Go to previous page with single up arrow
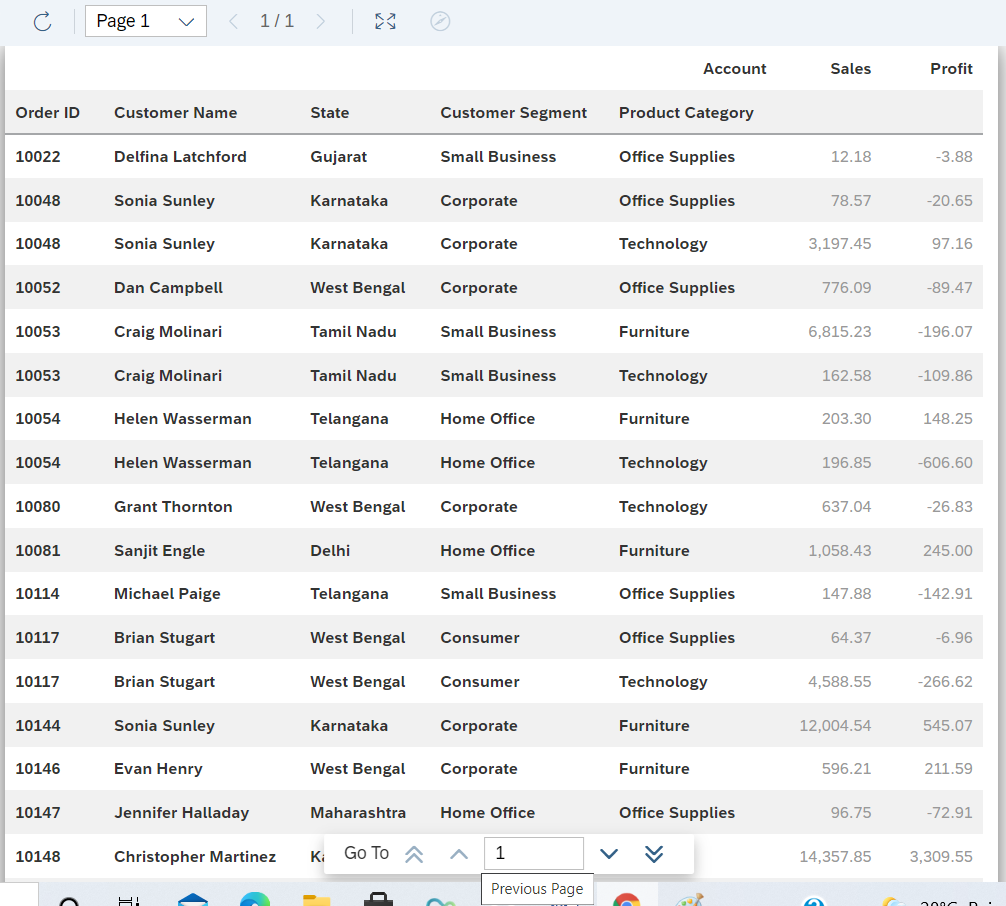The height and width of the screenshot is (906, 1006). point(459,854)
